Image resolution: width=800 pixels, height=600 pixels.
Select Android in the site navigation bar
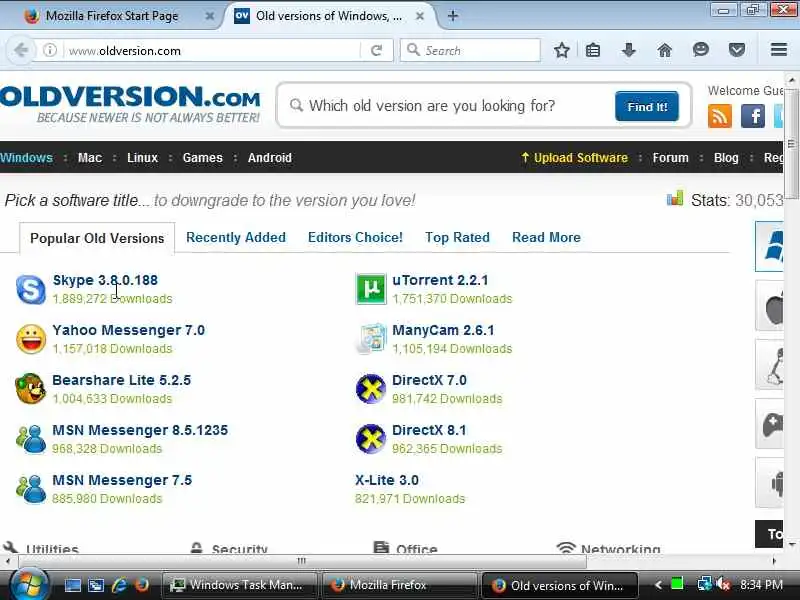pos(269,158)
